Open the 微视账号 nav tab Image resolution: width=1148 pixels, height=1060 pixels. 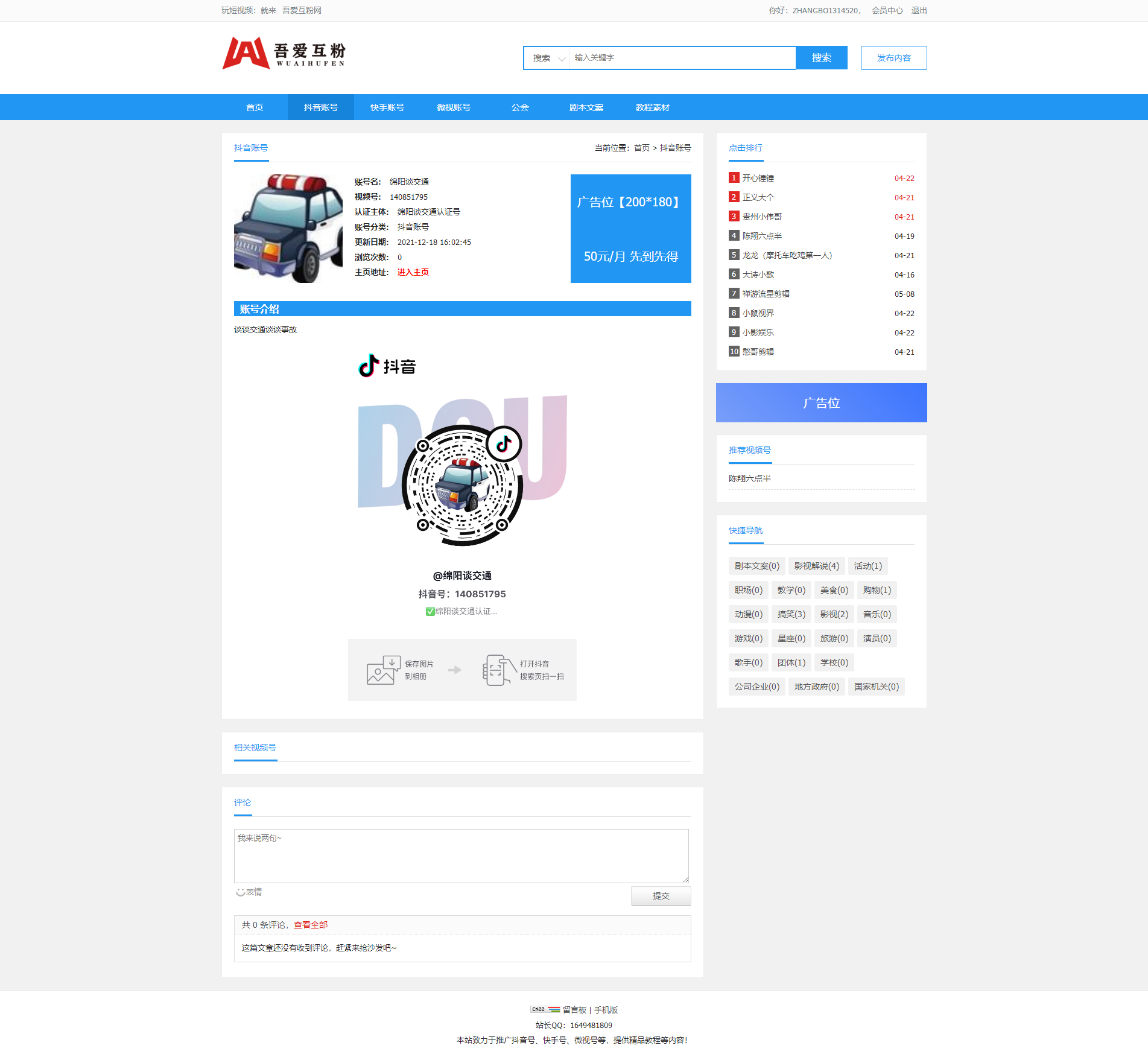click(x=454, y=107)
